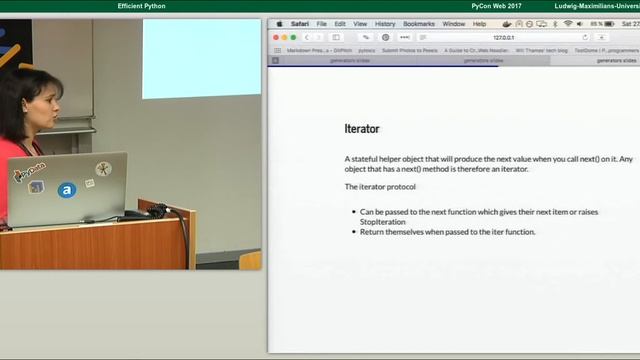Click the 'Efficient Python' title in top banner

142,6
